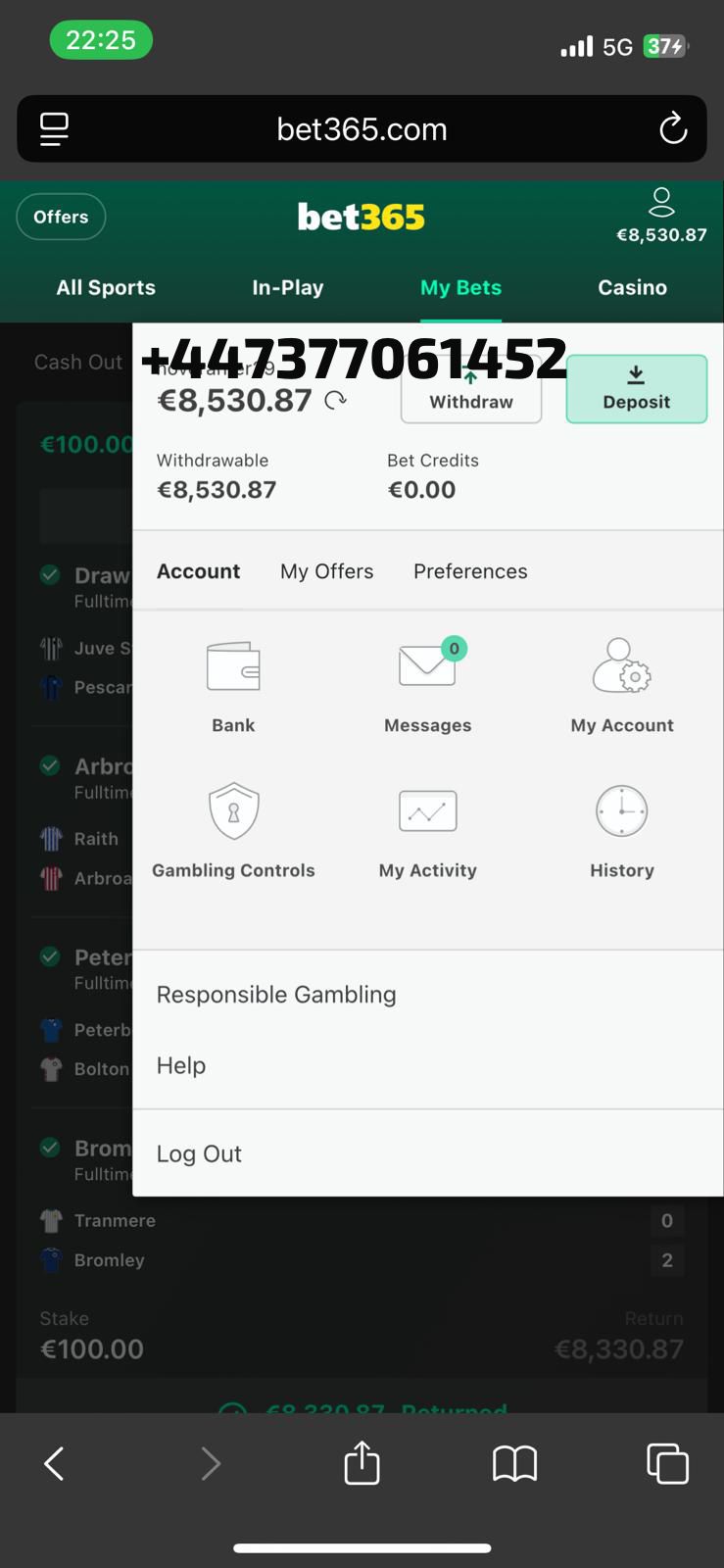The image size is (724, 1568).
Task: Go to All Sports section
Action: (106, 287)
